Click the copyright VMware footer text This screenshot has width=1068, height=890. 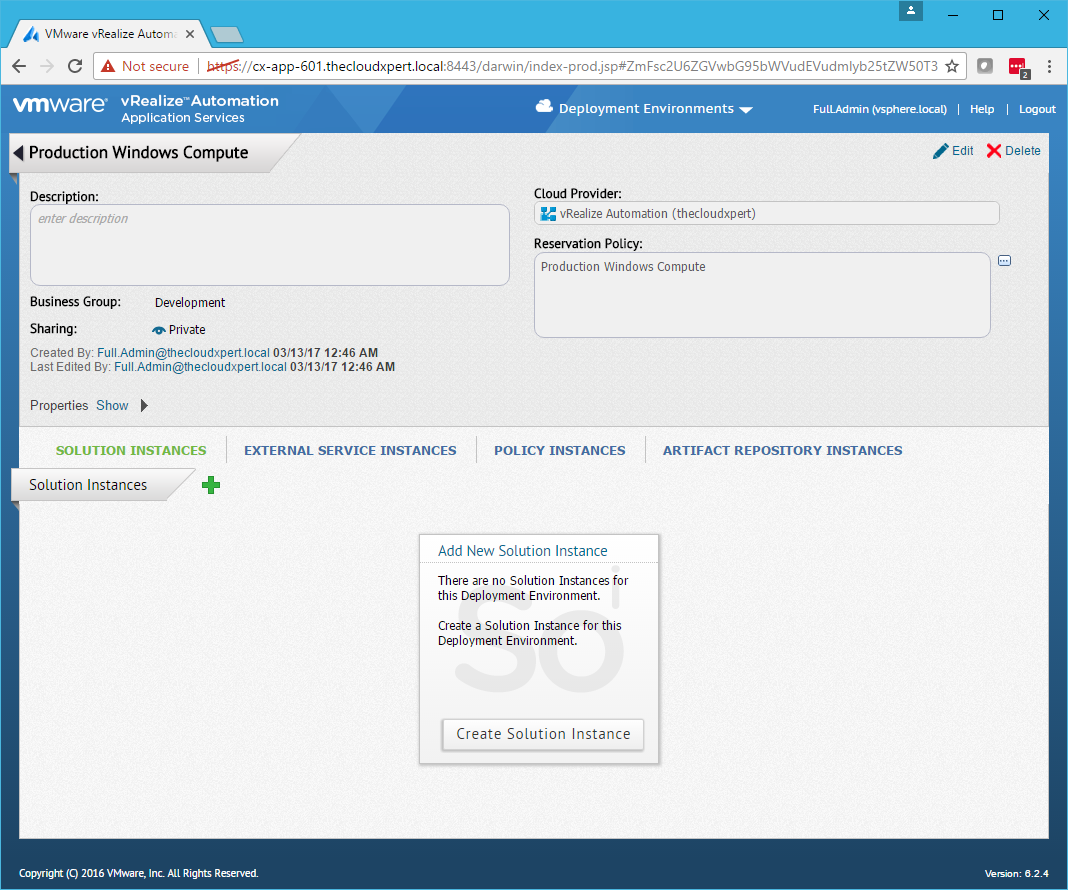coord(138,874)
